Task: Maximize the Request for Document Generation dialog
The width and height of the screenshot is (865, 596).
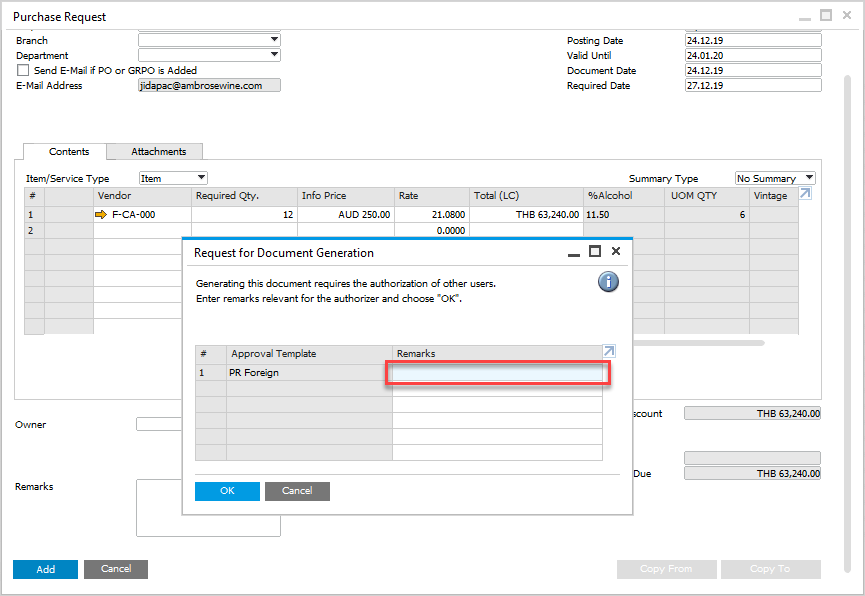Action: pyautogui.click(x=595, y=251)
